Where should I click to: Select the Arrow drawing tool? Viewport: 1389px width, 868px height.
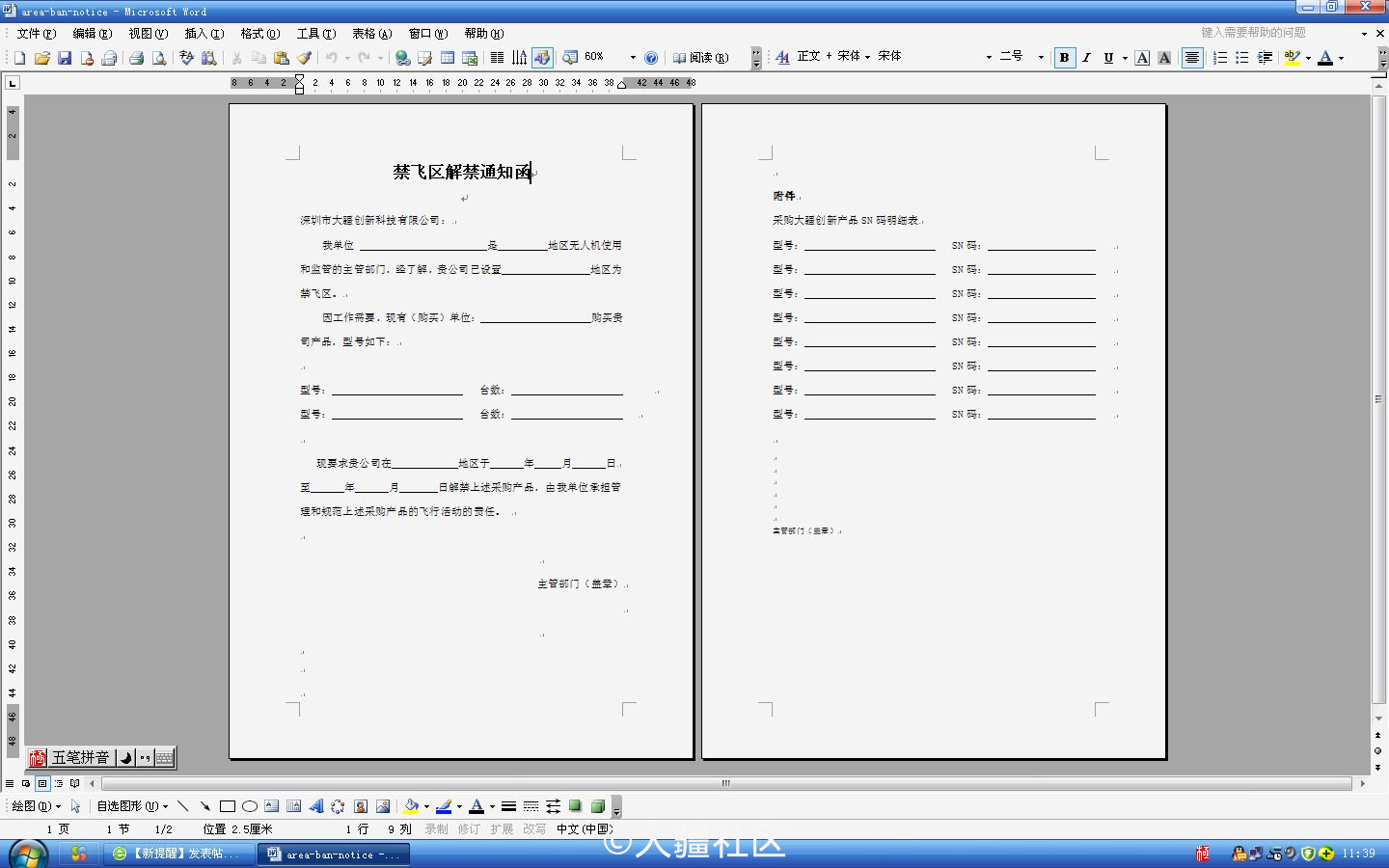[x=204, y=806]
